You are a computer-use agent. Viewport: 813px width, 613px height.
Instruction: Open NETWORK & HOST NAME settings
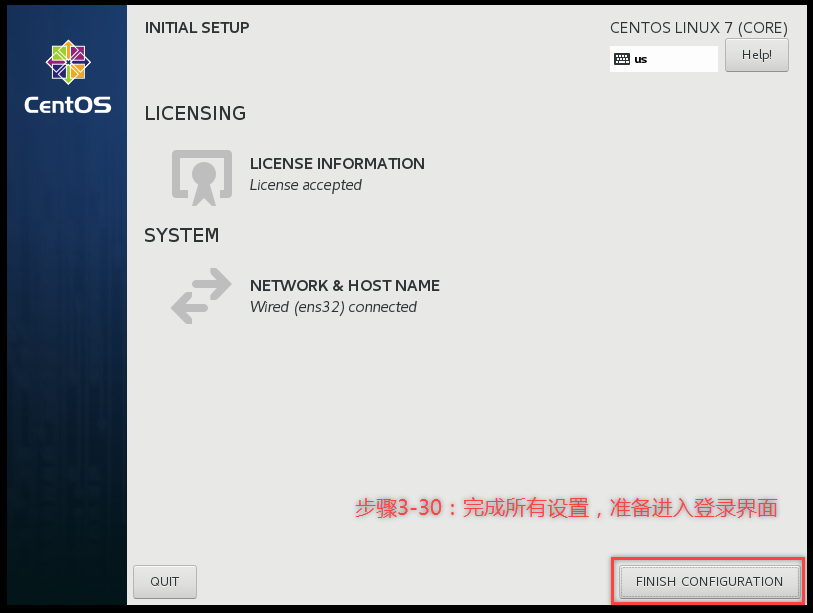(x=345, y=286)
